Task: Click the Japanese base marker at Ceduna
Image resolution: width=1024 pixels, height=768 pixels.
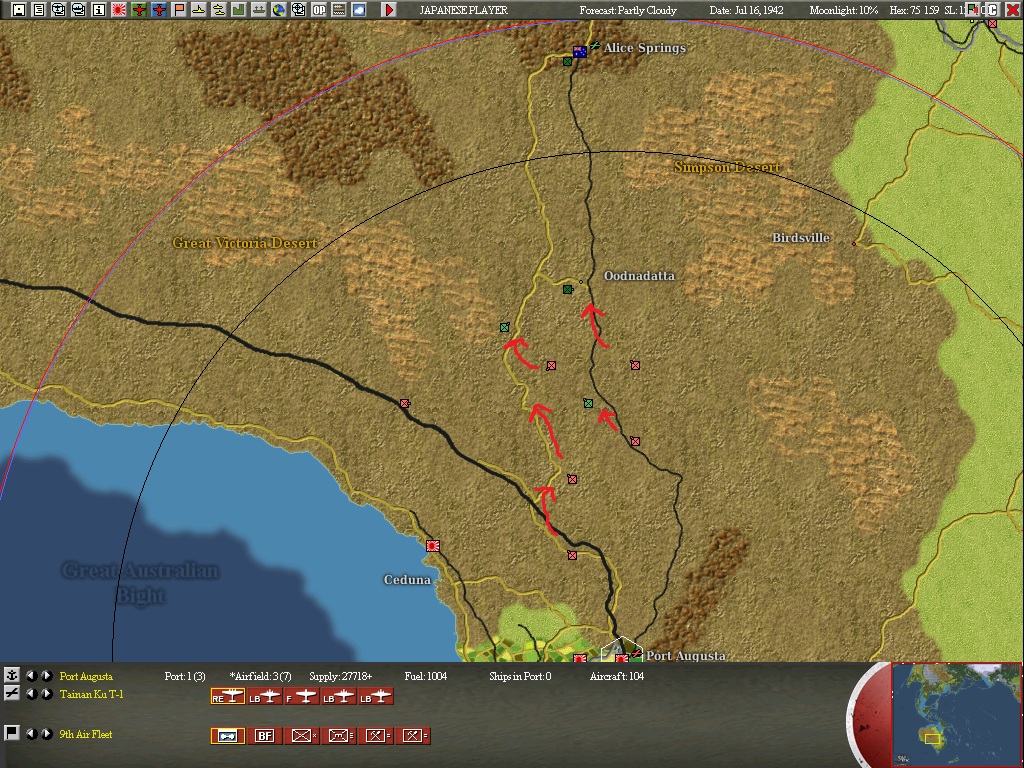Action: click(x=432, y=545)
